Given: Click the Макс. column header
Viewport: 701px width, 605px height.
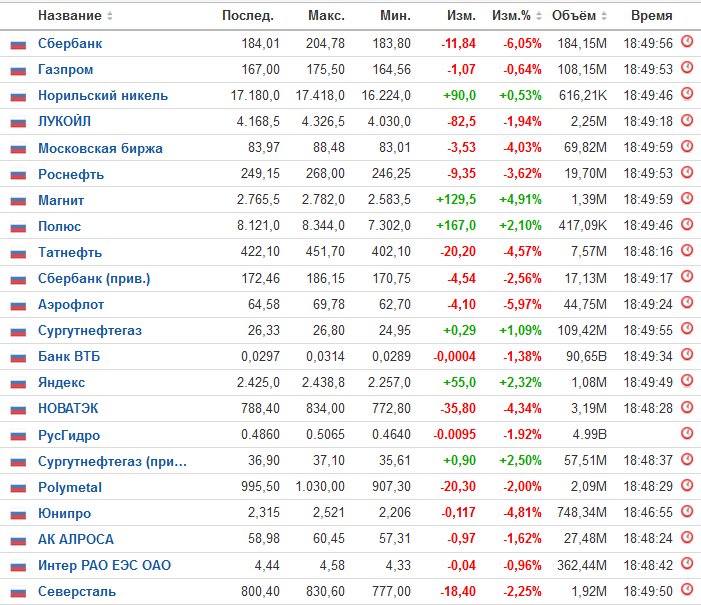Looking at the screenshot, I should [326, 16].
